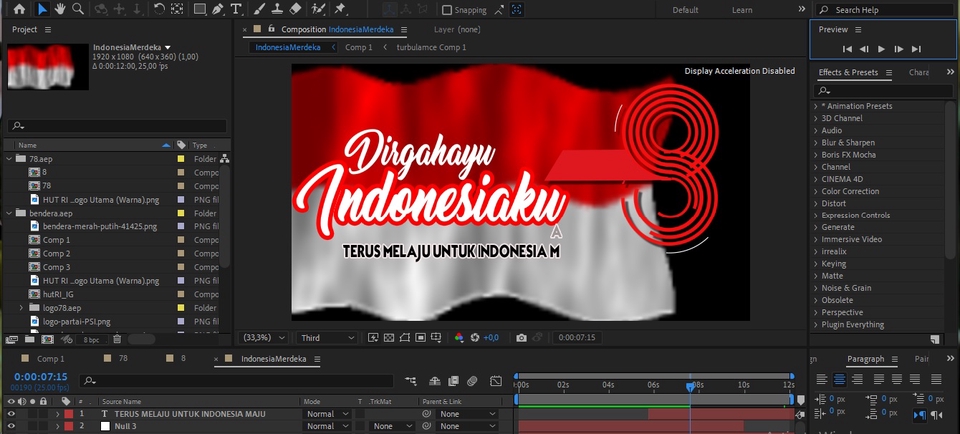Hide the TERUS MELAJU UNTUK INDONESIA MAJU layer
Image resolution: width=960 pixels, height=434 pixels.
(x=11, y=414)
